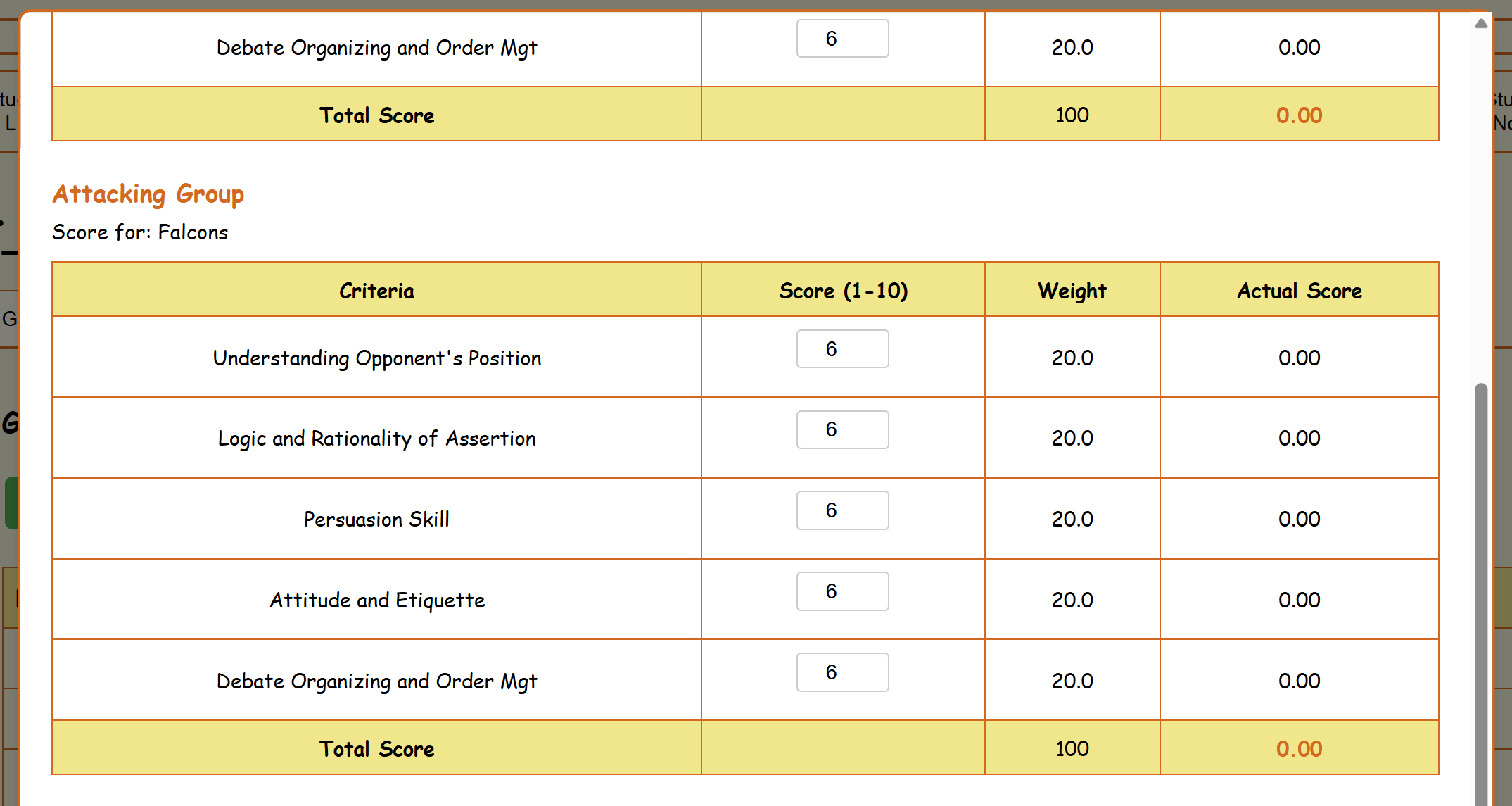
Task: Click the Weight column header
Action: pos(1072,291)
